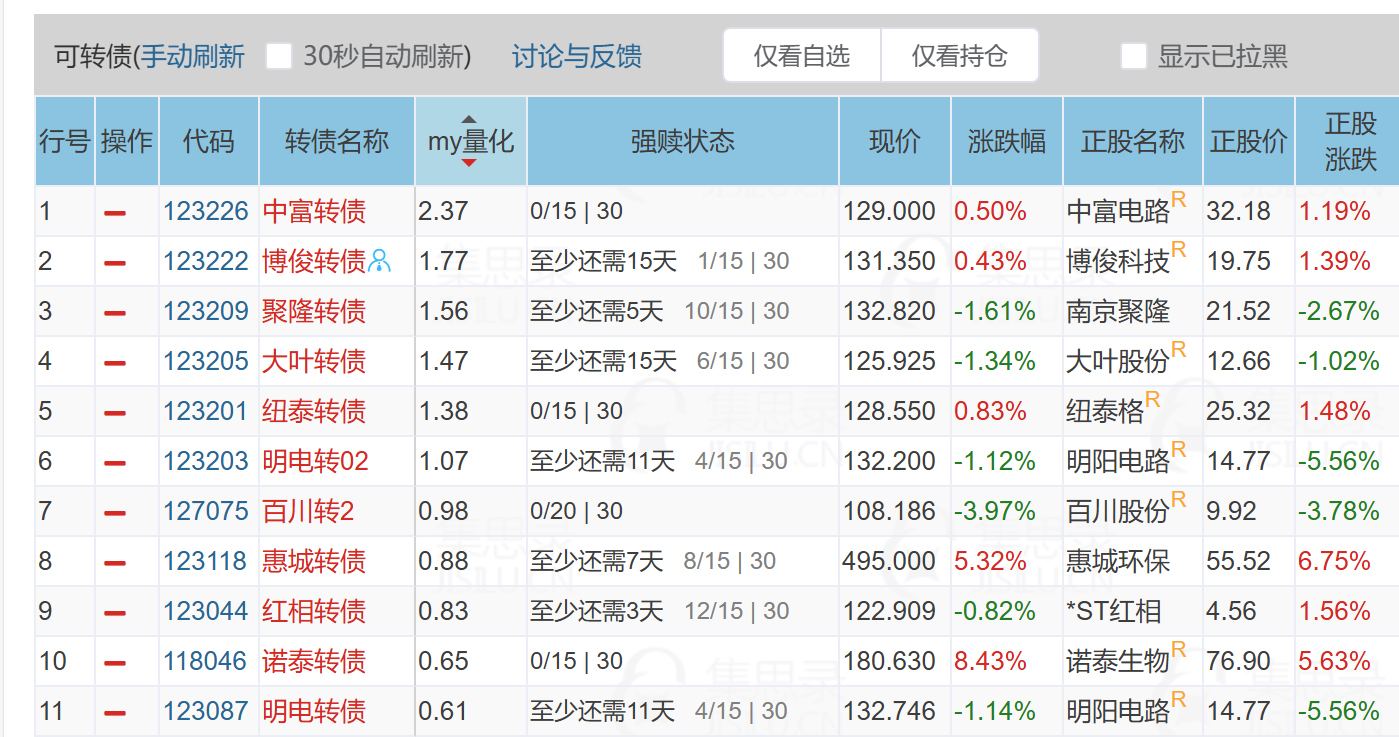Open bond code 123118
The width and height of the screenshot is (1399, 737).
point(206,561)
